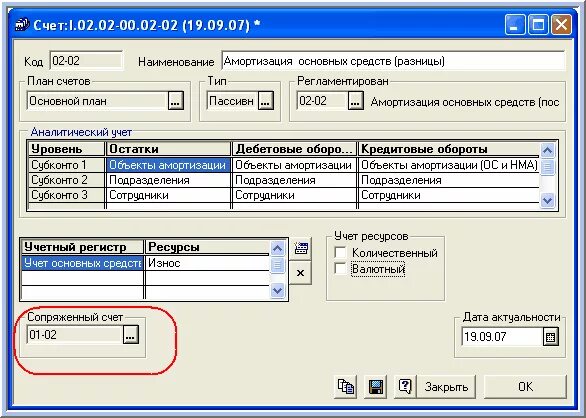
Task: Open help with the question mark icon
Action: [405, 387]
